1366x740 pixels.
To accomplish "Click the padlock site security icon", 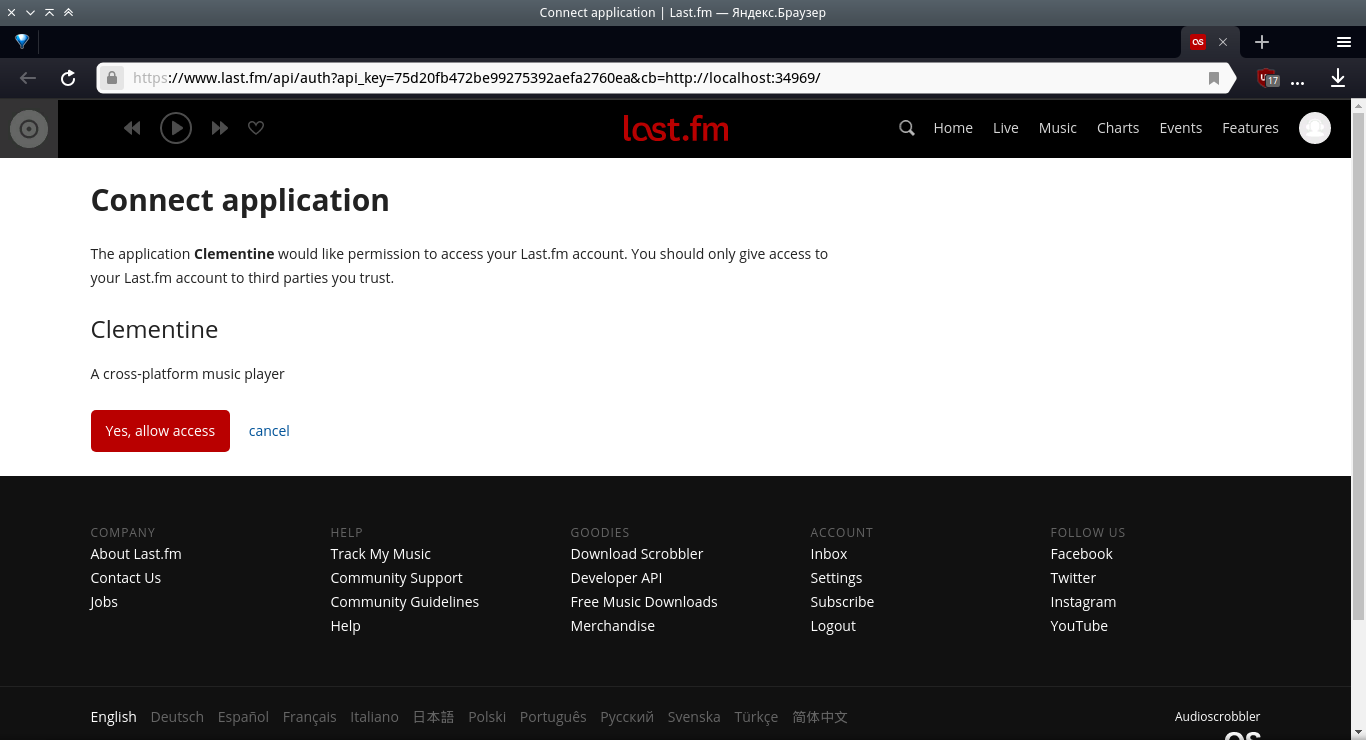I will 112,78.
